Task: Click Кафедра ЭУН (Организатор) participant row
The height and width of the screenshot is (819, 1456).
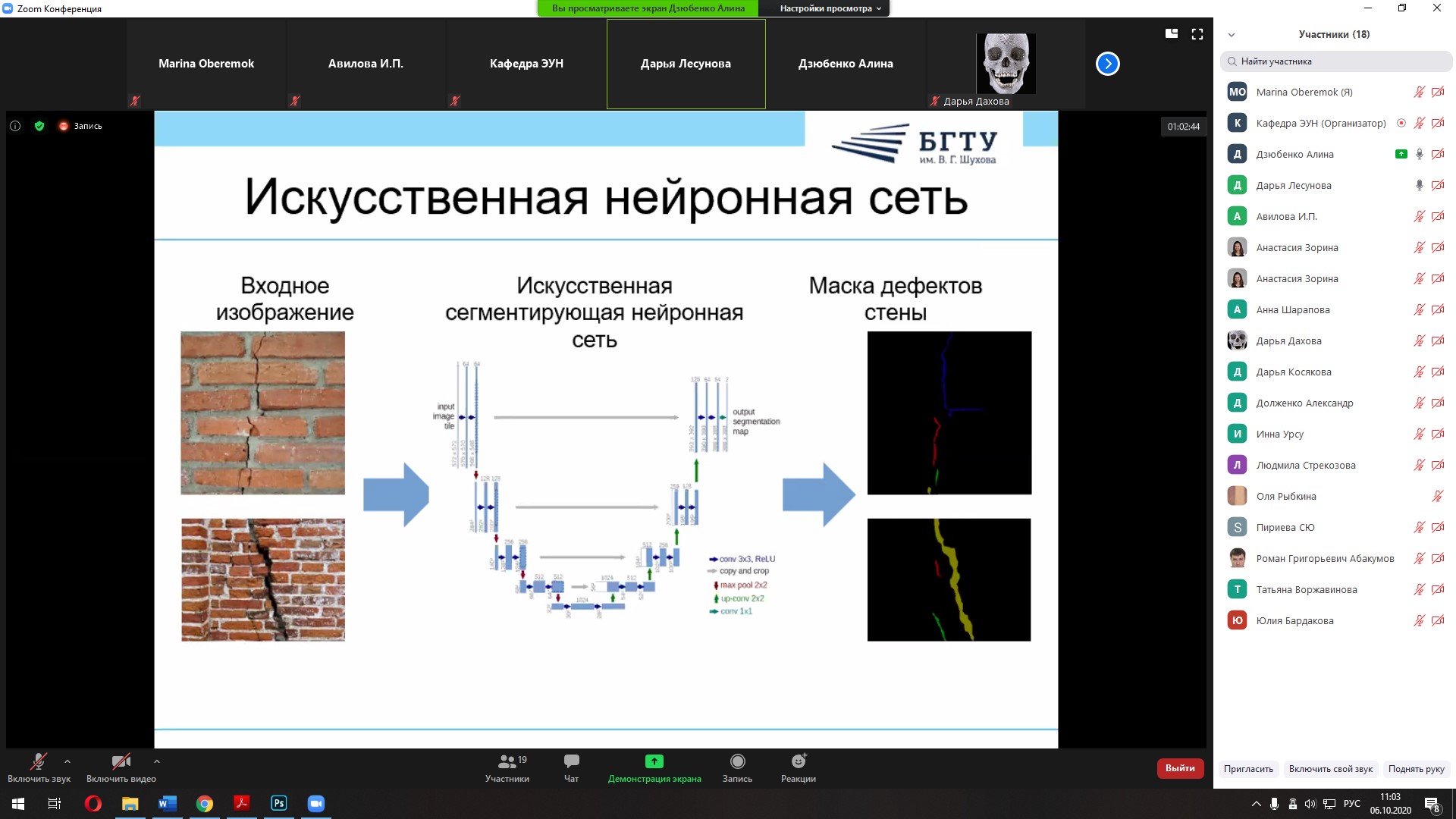Action: pyautogui.click(x=1336, y=123)
